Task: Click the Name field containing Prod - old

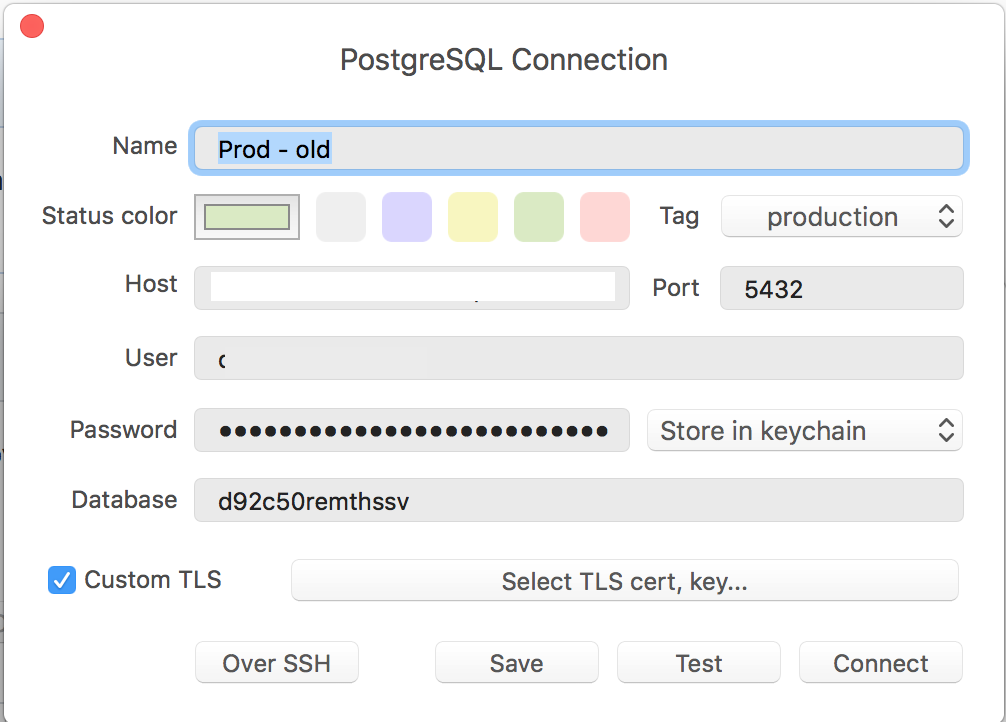Action: 579,148
